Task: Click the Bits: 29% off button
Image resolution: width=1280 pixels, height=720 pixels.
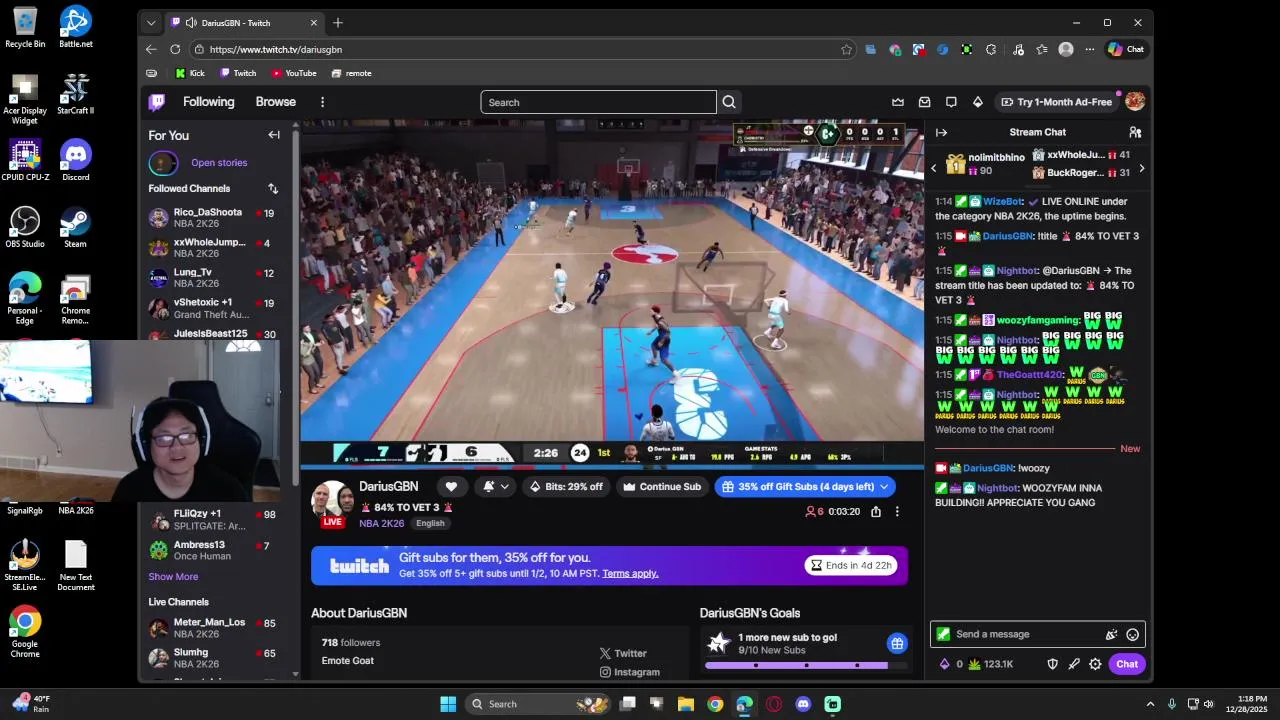Action: click(x=567, y=487)
